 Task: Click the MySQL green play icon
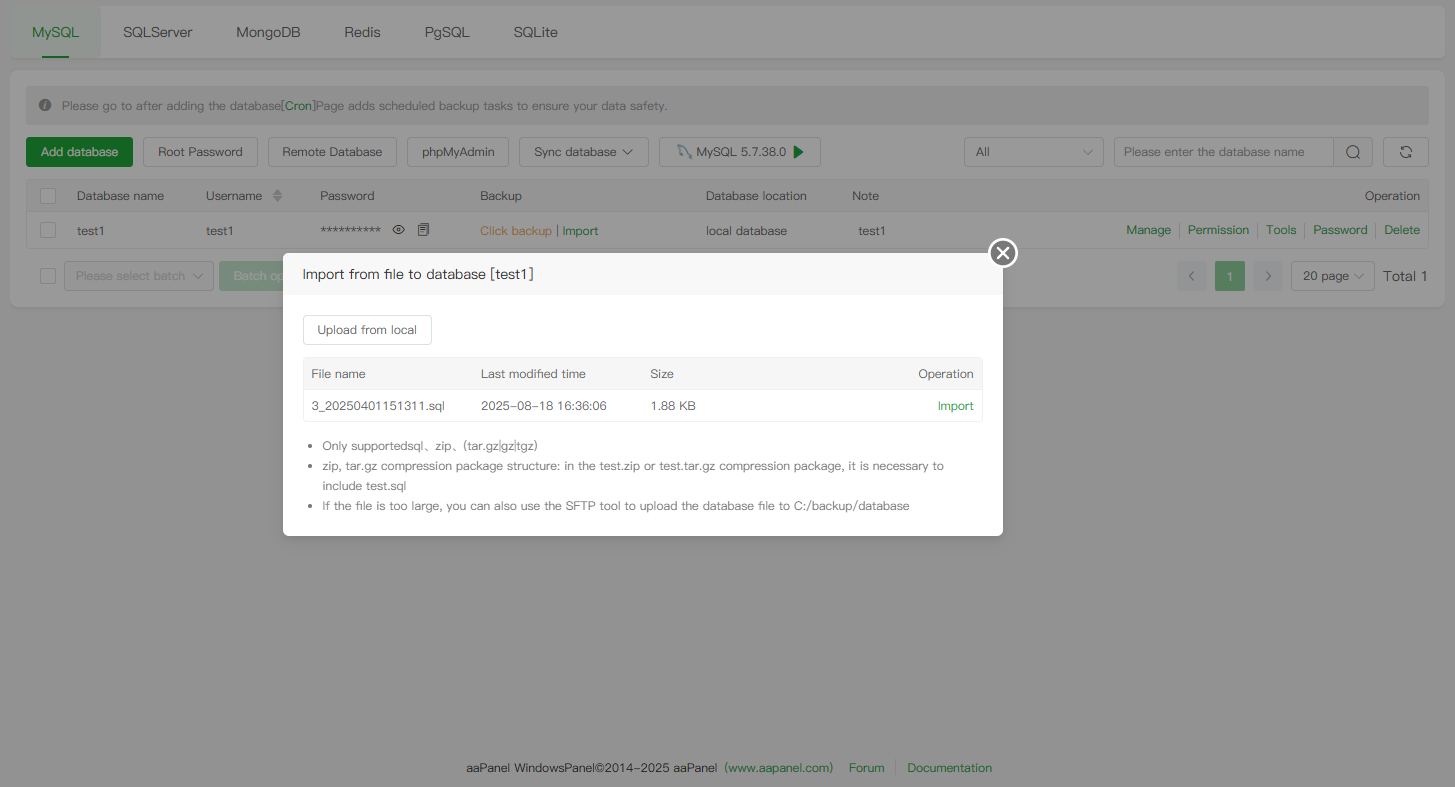tap(798, 152)
